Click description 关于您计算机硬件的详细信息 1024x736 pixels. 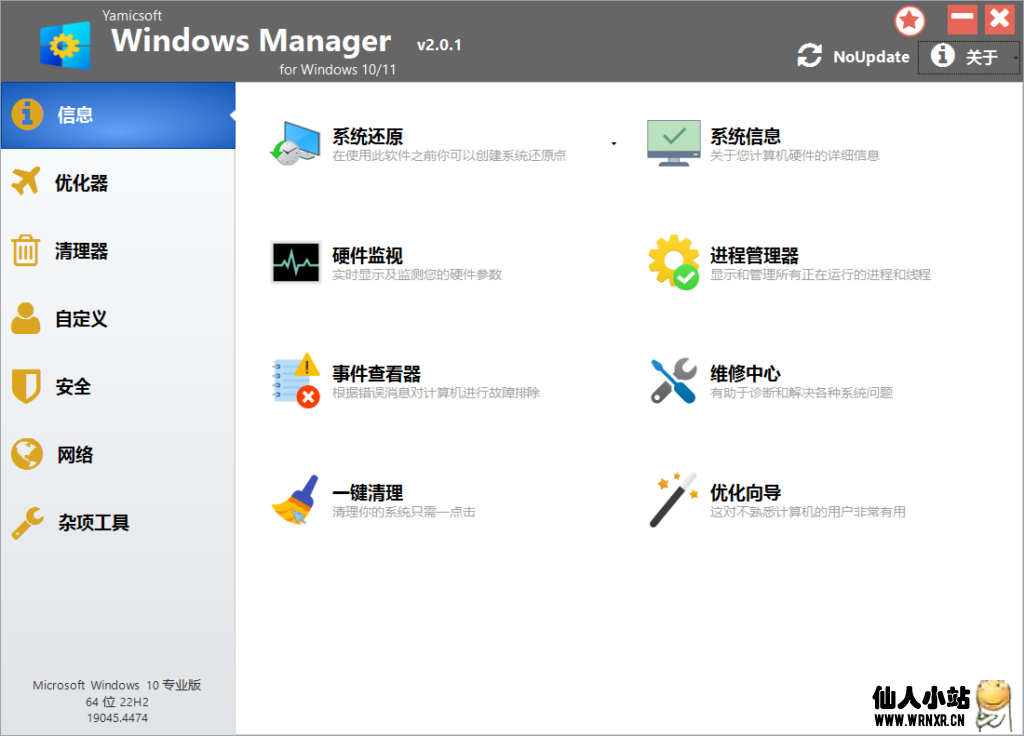tap(795, 155)
